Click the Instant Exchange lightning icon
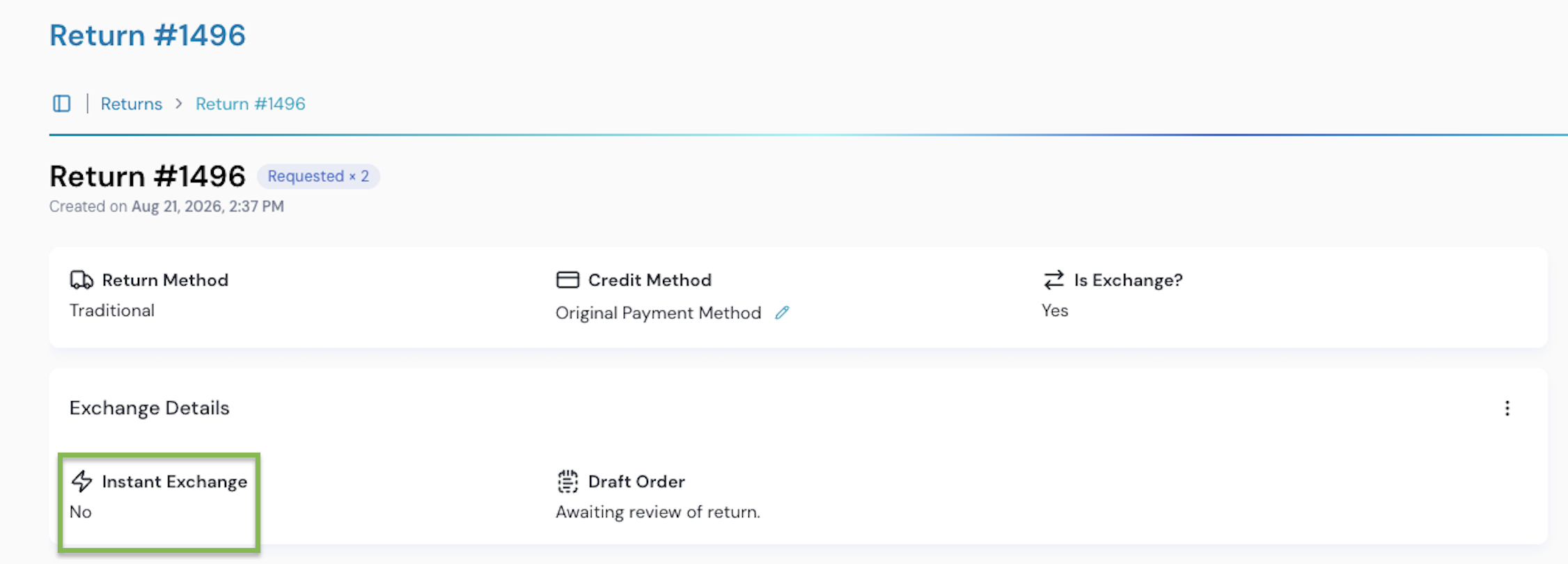 (x=81, y=481)
